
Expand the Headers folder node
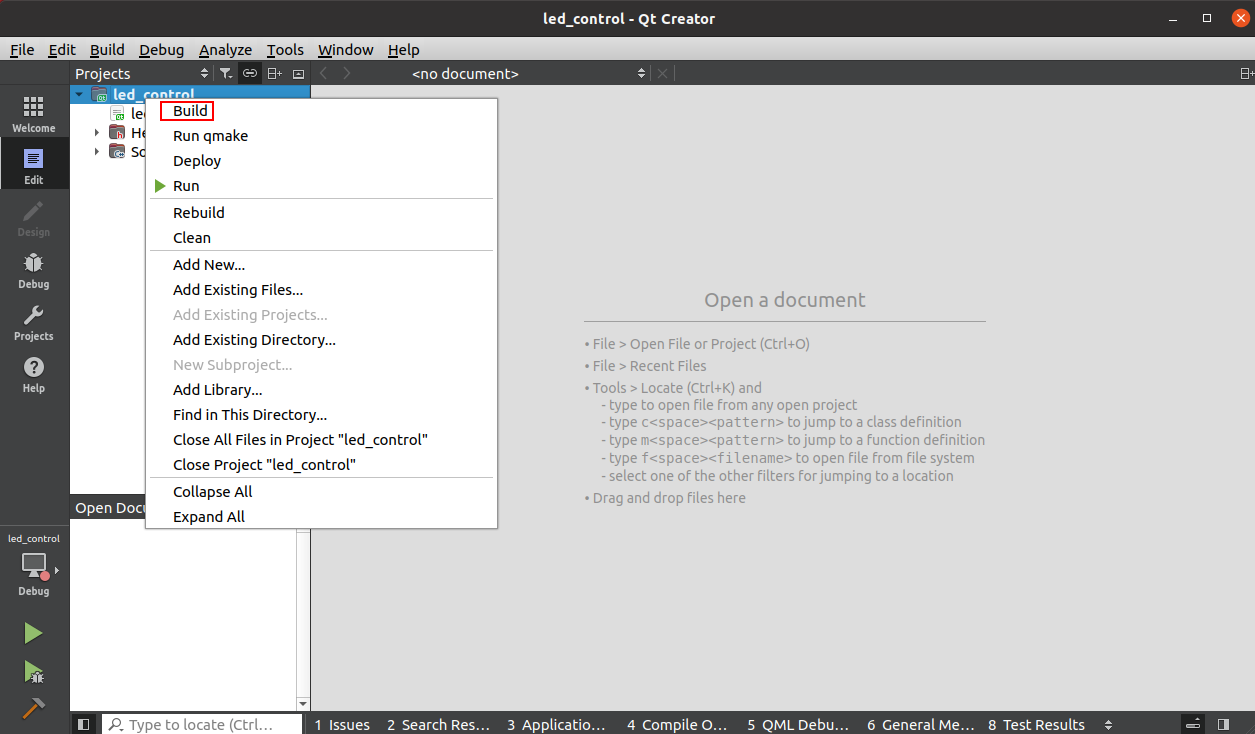pos(97,132)
